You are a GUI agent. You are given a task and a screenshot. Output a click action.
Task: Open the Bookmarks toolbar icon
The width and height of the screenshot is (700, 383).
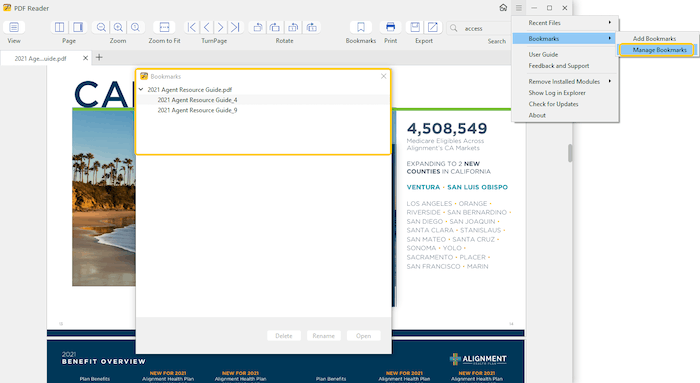[361, 27]
